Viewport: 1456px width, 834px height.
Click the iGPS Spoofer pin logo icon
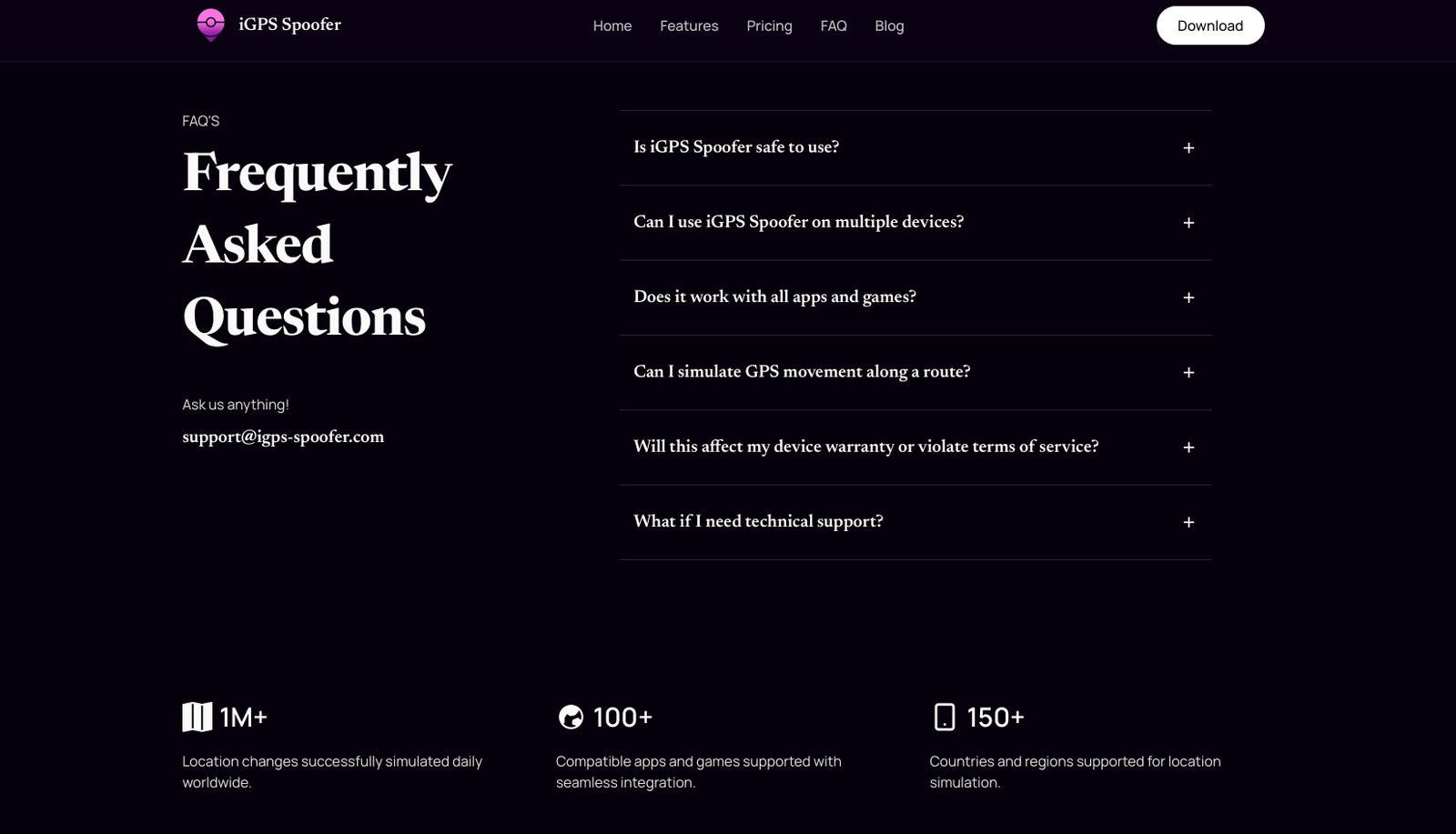(x=210, y=25)
